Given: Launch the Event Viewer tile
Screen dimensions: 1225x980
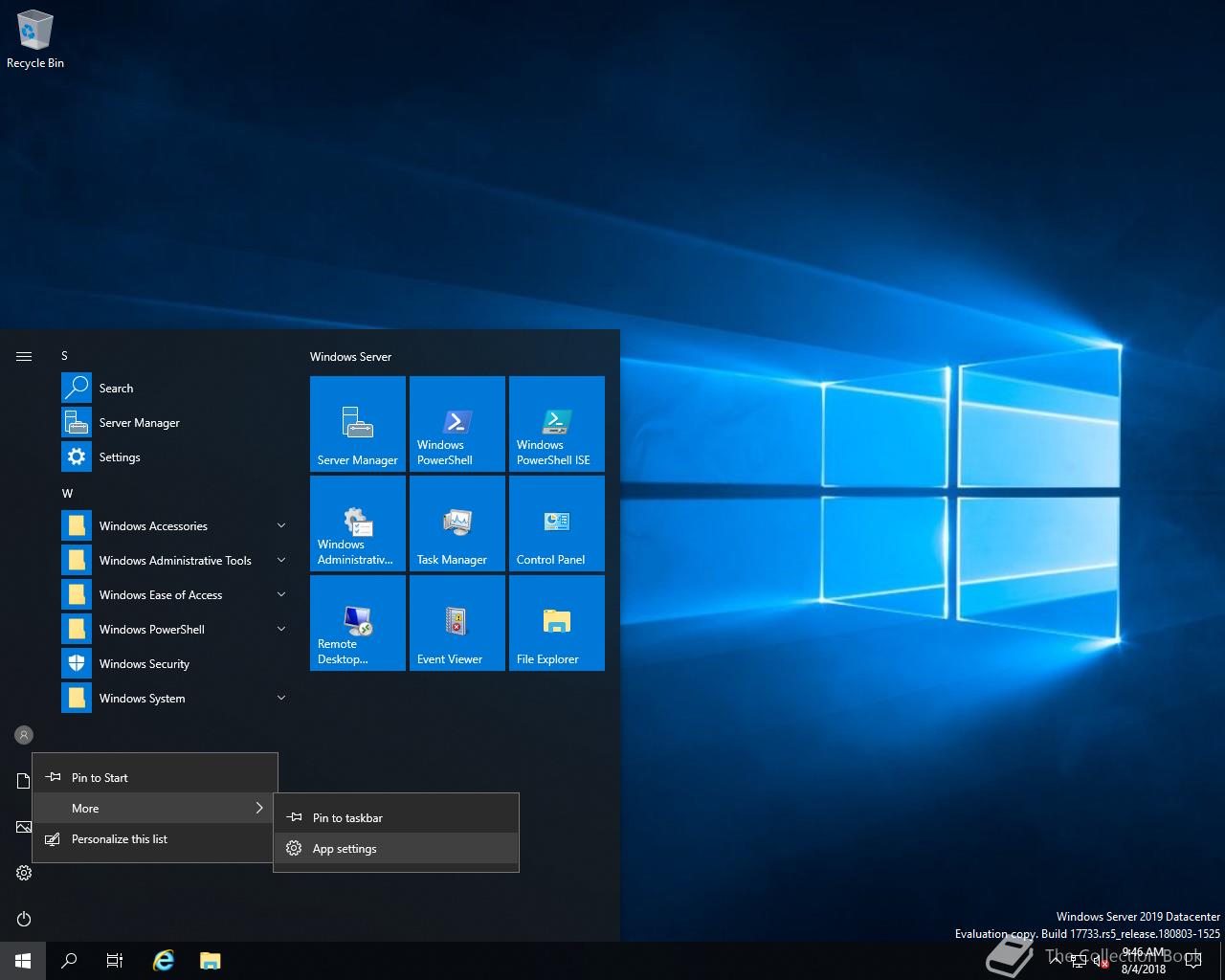Looking at the screenshot, I should click(457, 623).
